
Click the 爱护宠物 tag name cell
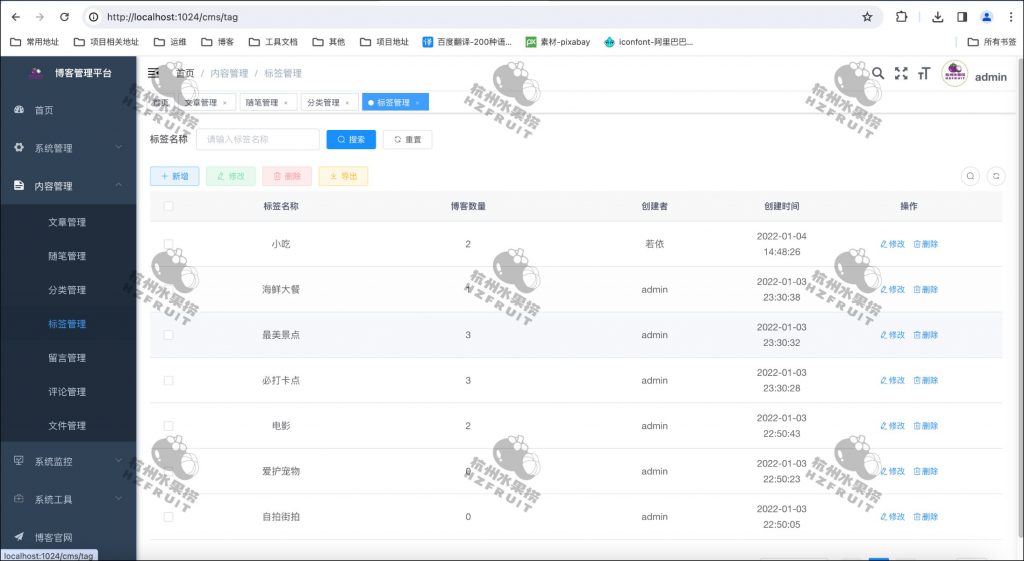pos(281,471)
